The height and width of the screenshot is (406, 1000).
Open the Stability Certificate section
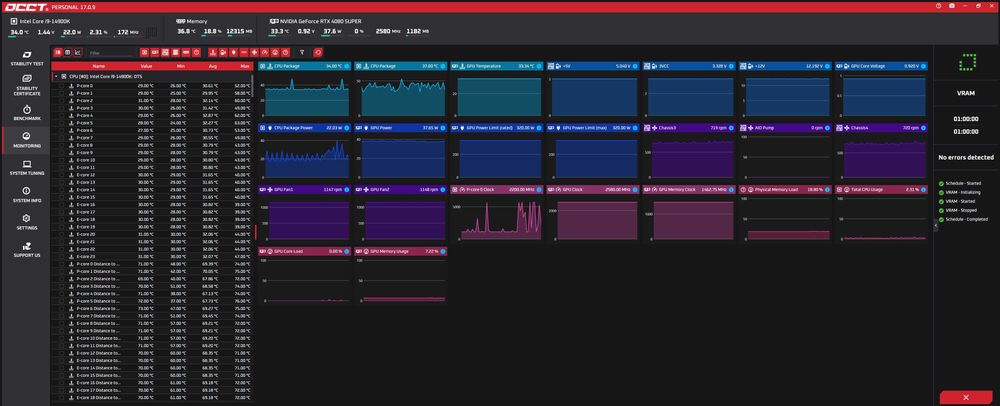click(x=26, y=85)
